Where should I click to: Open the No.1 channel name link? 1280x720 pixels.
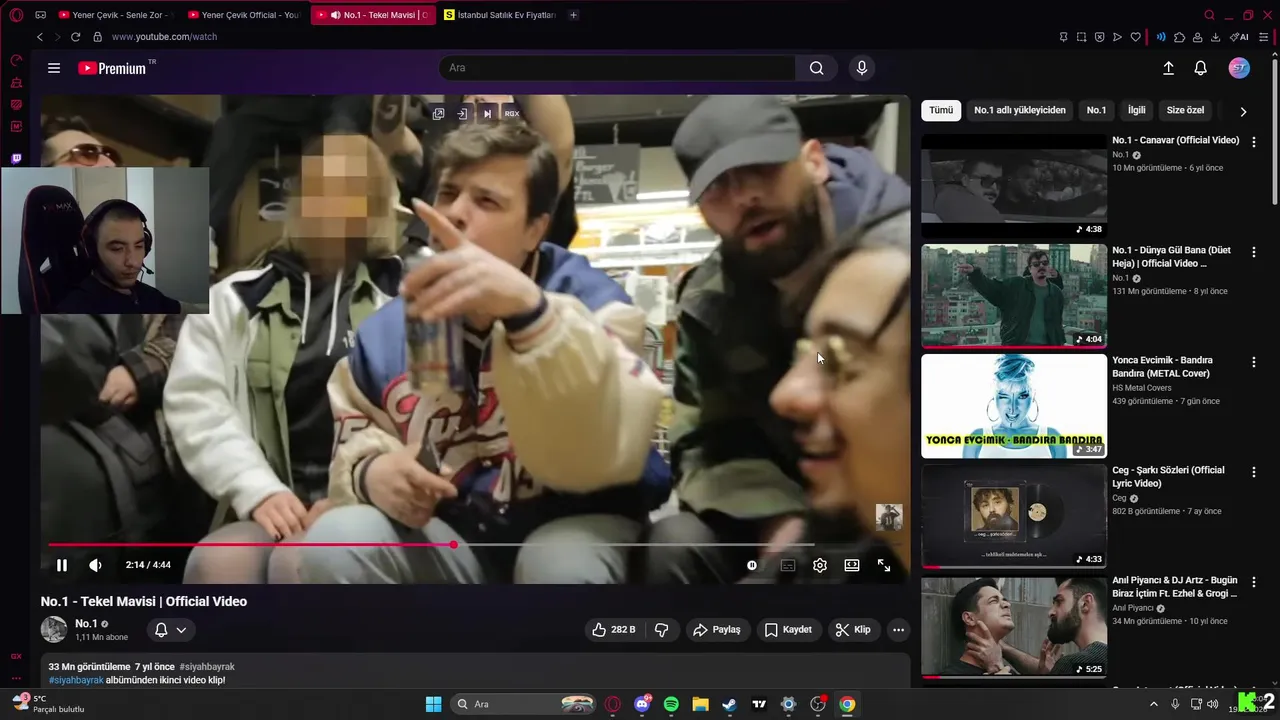86,623
